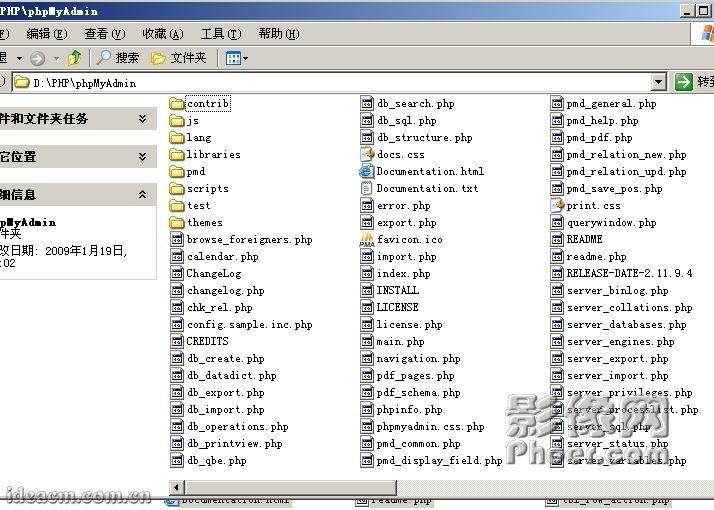Go up one folder level
714x510 pixels.
point(75,58)
